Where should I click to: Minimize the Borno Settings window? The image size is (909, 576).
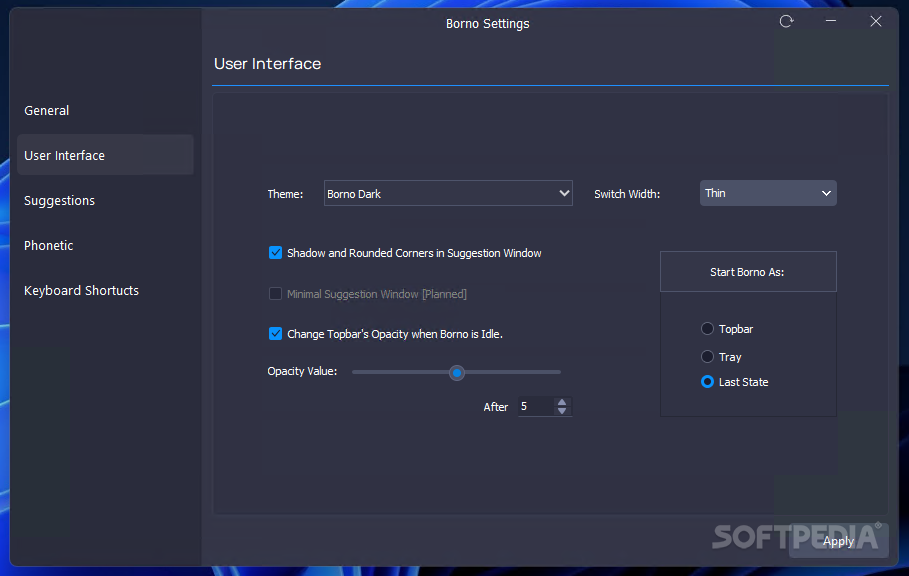(831, 21)
